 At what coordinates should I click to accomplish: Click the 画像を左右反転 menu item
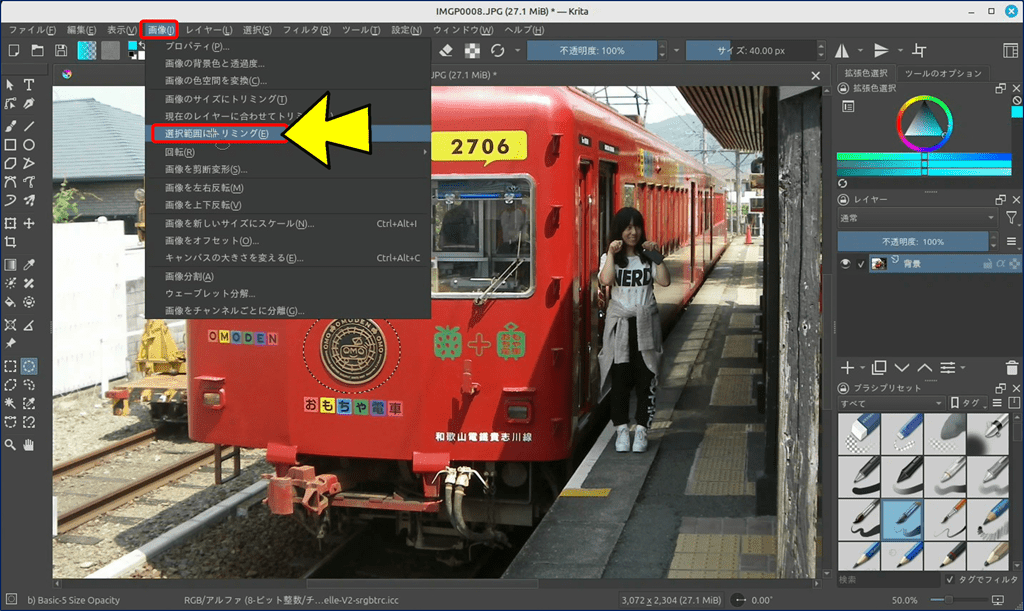coord(204,188)
